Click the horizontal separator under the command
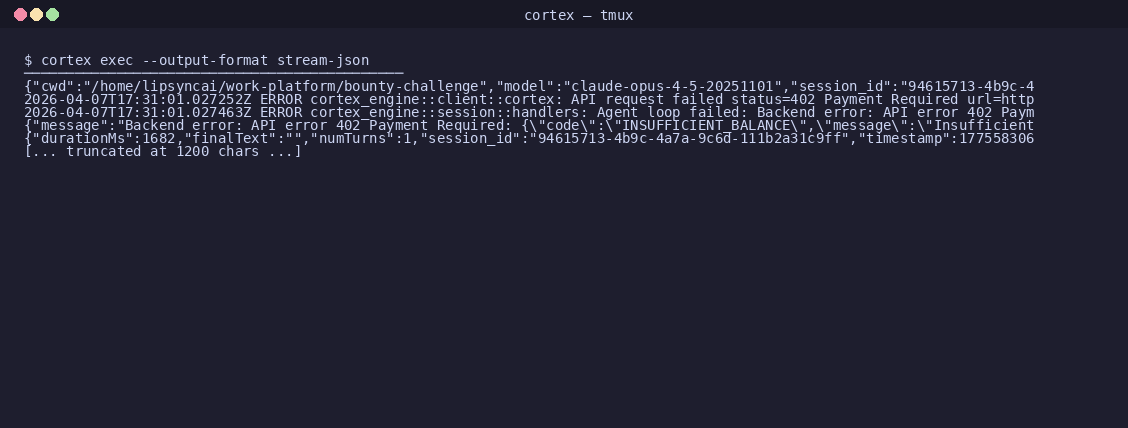Viewport: 1128px width, 428px height. (214, 73)
